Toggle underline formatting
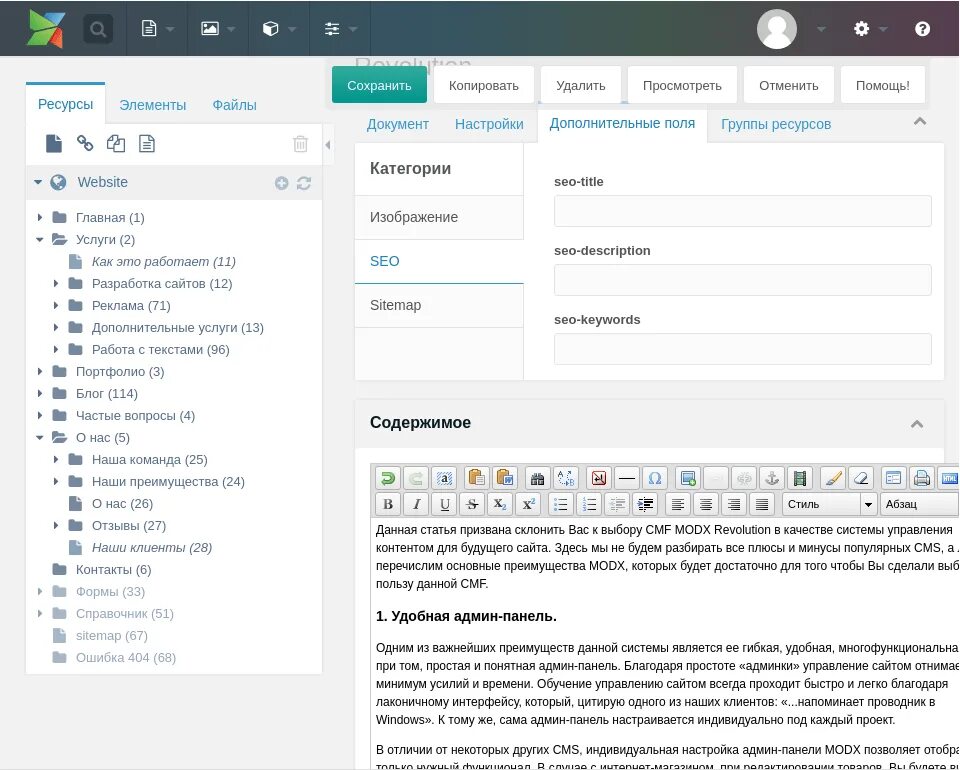This screenshot has height=770, width=960. (444, 504)
